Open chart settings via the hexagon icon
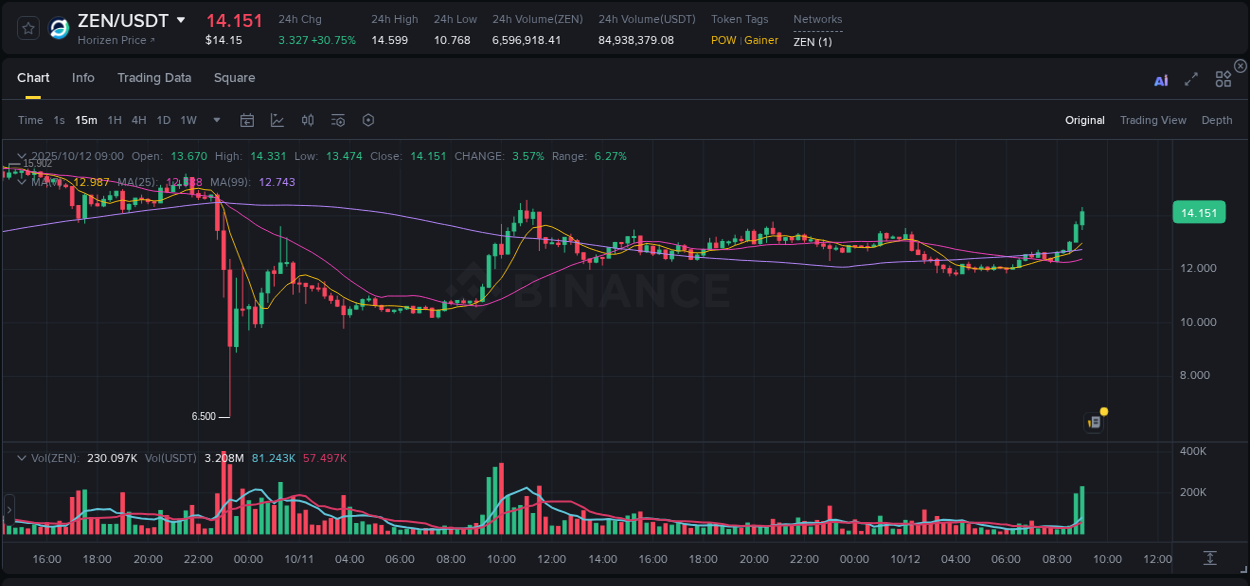Image resolution: width=1250 pixels, height=586 pixels. [368, 119]
